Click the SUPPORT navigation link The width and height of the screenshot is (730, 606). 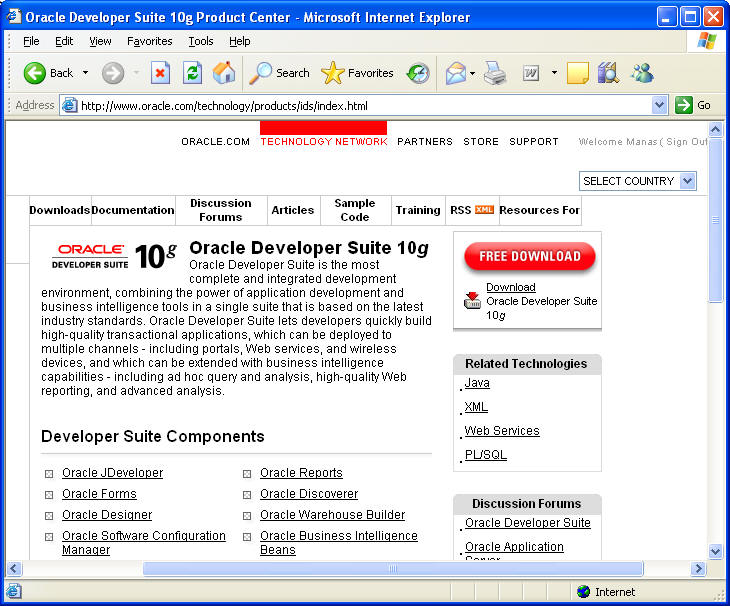point(534,141)
